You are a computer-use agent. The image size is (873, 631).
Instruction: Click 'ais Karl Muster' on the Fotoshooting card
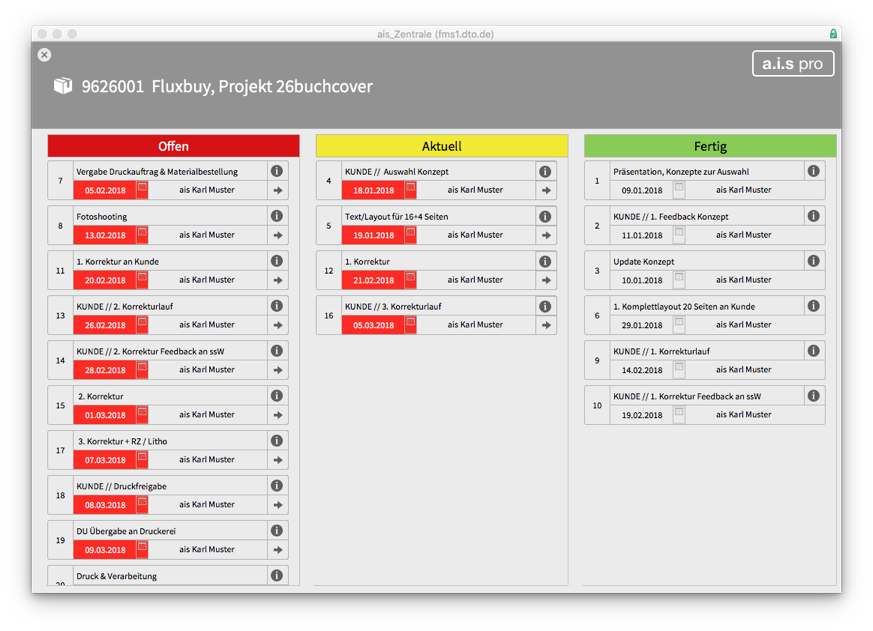tap(207, 235)
